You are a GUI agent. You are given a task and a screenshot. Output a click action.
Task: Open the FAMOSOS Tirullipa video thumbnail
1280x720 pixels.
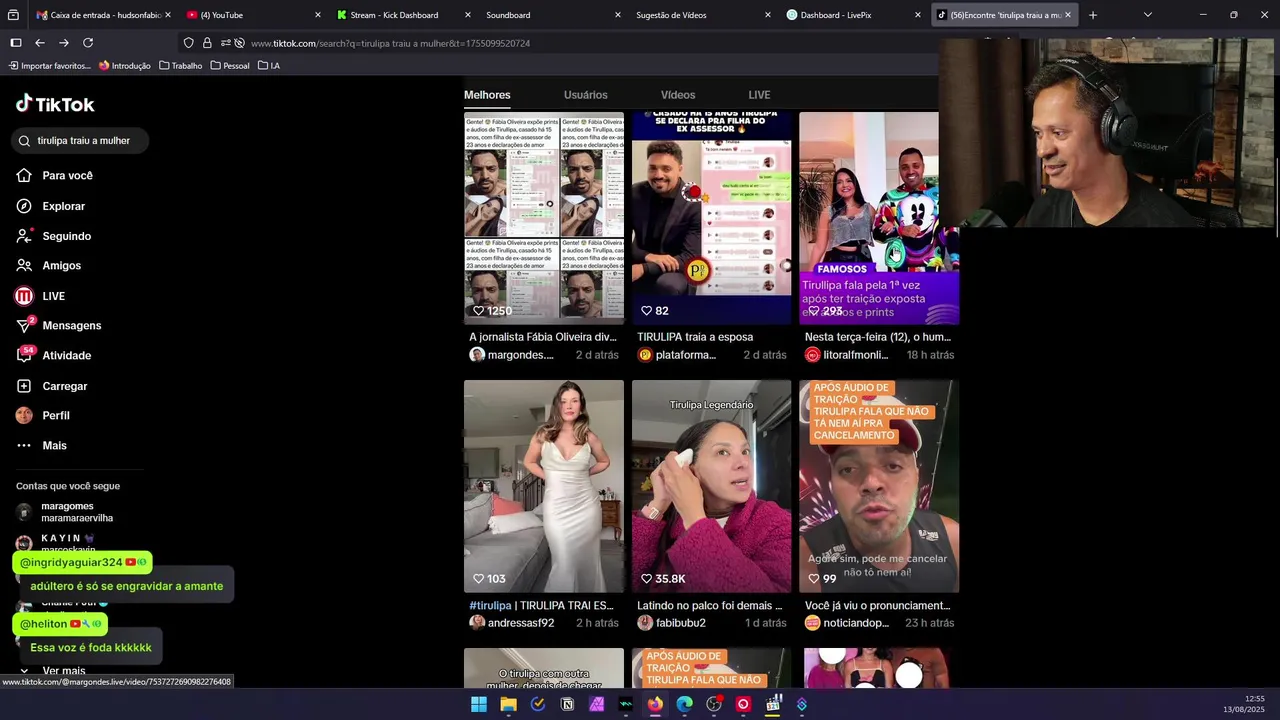click(879, 218)
